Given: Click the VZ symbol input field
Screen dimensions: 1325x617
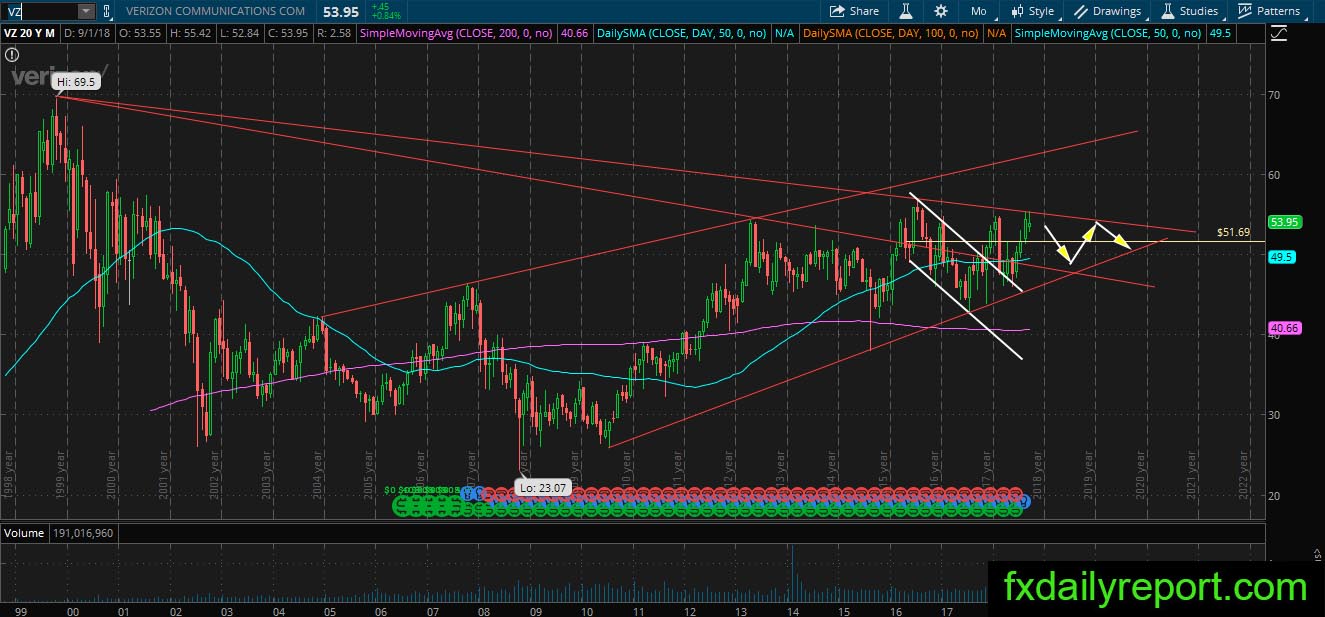Looking at the screenshot, I should pos(38,11).
